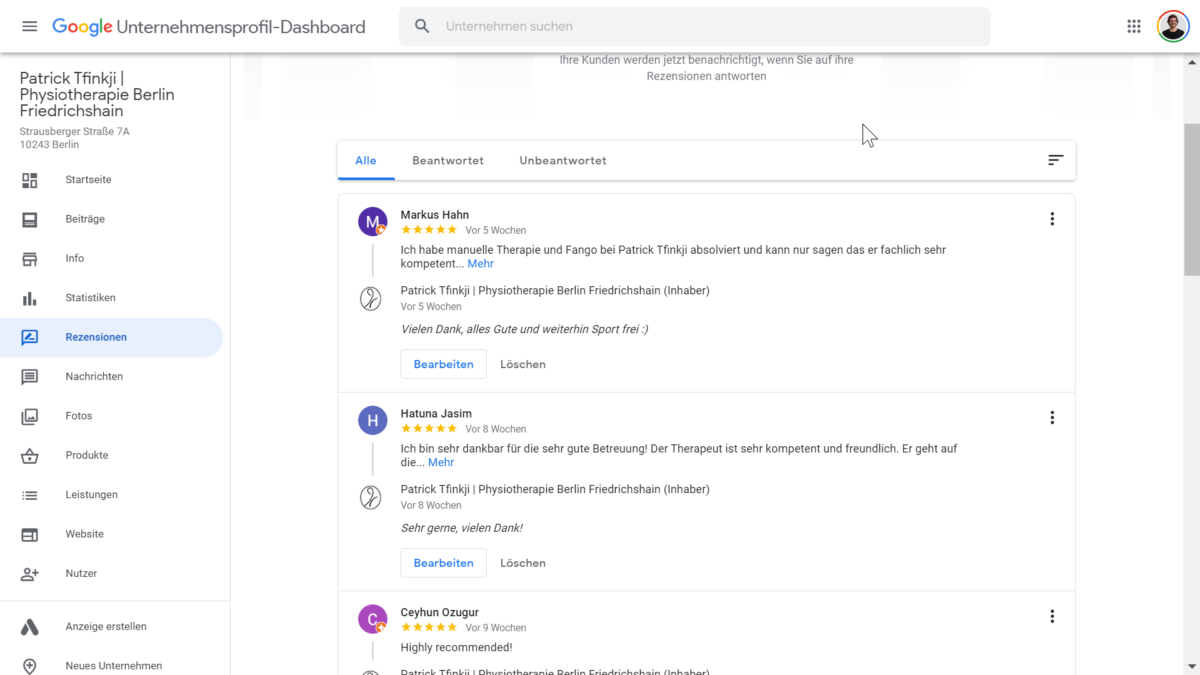Image resolution: width=1200 pixels, height=675 pixels.
Task: Click the Neues Unternehmen location icon
Action: 30,666
